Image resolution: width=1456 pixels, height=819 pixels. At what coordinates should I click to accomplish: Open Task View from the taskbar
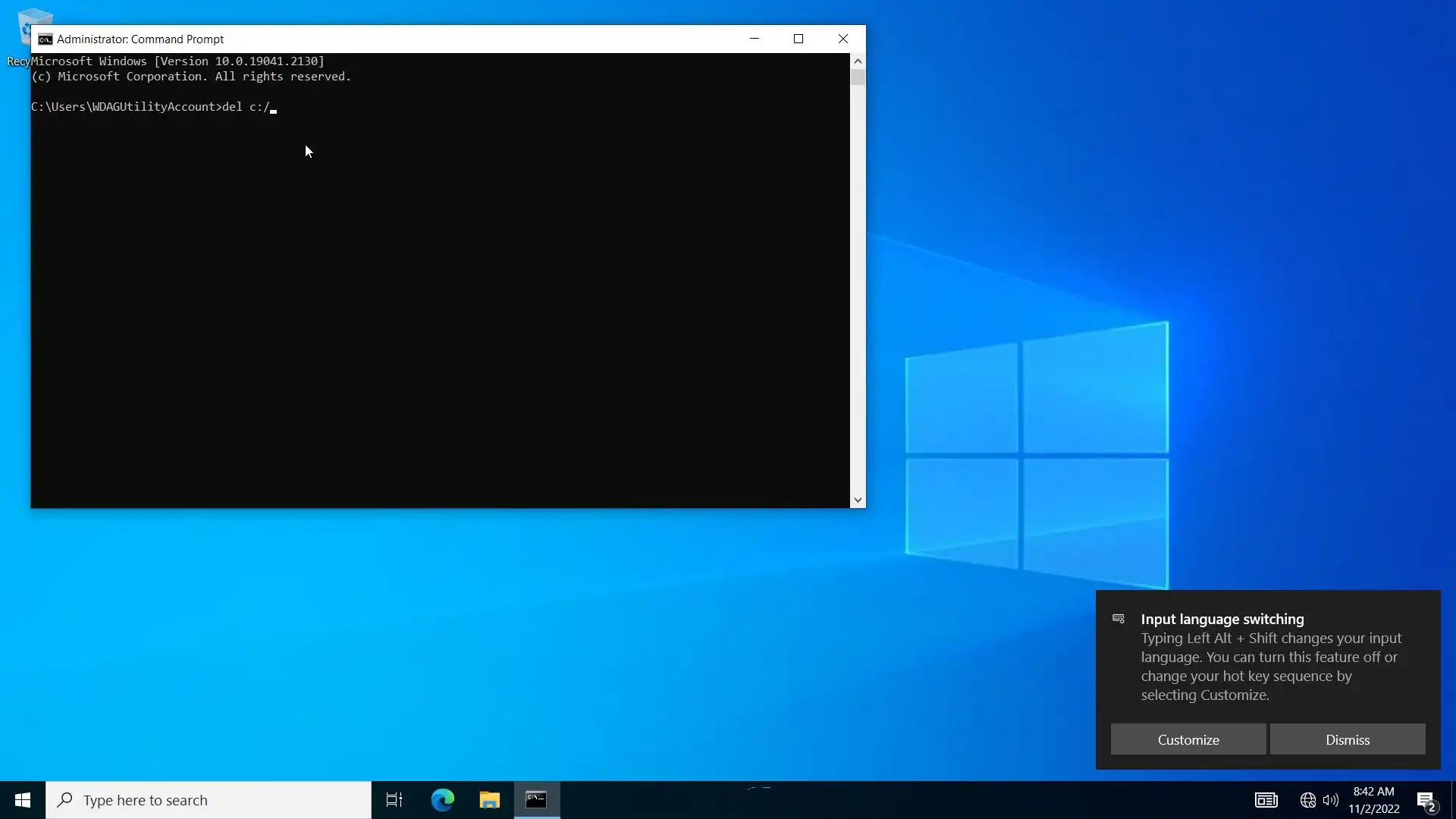(x=394, y=800)
